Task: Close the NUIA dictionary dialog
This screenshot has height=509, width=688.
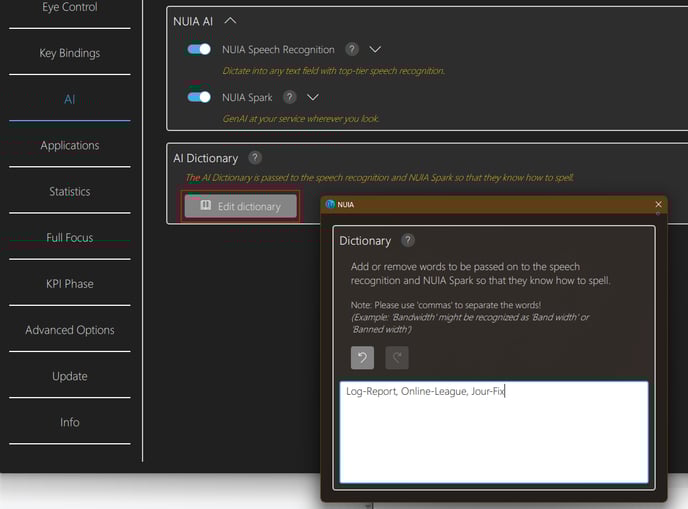Action: [x=658, y=204]
